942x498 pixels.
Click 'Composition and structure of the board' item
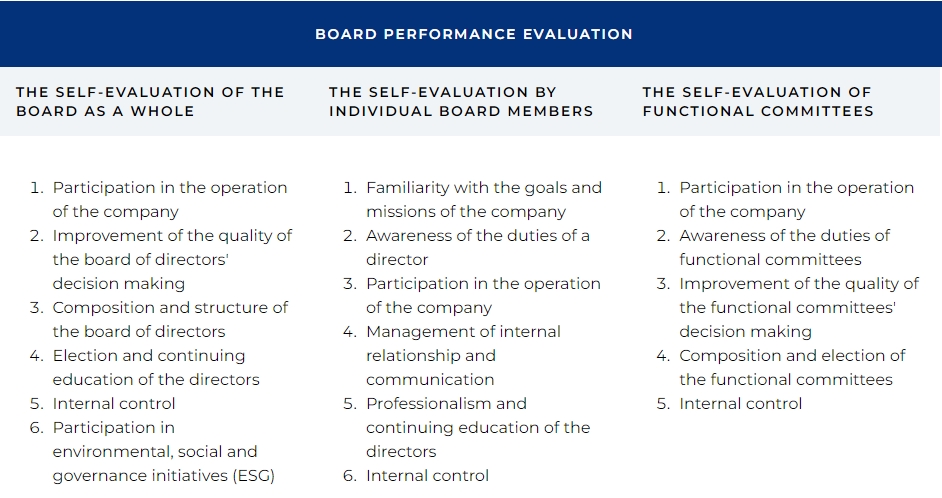[x=170, y=320]
